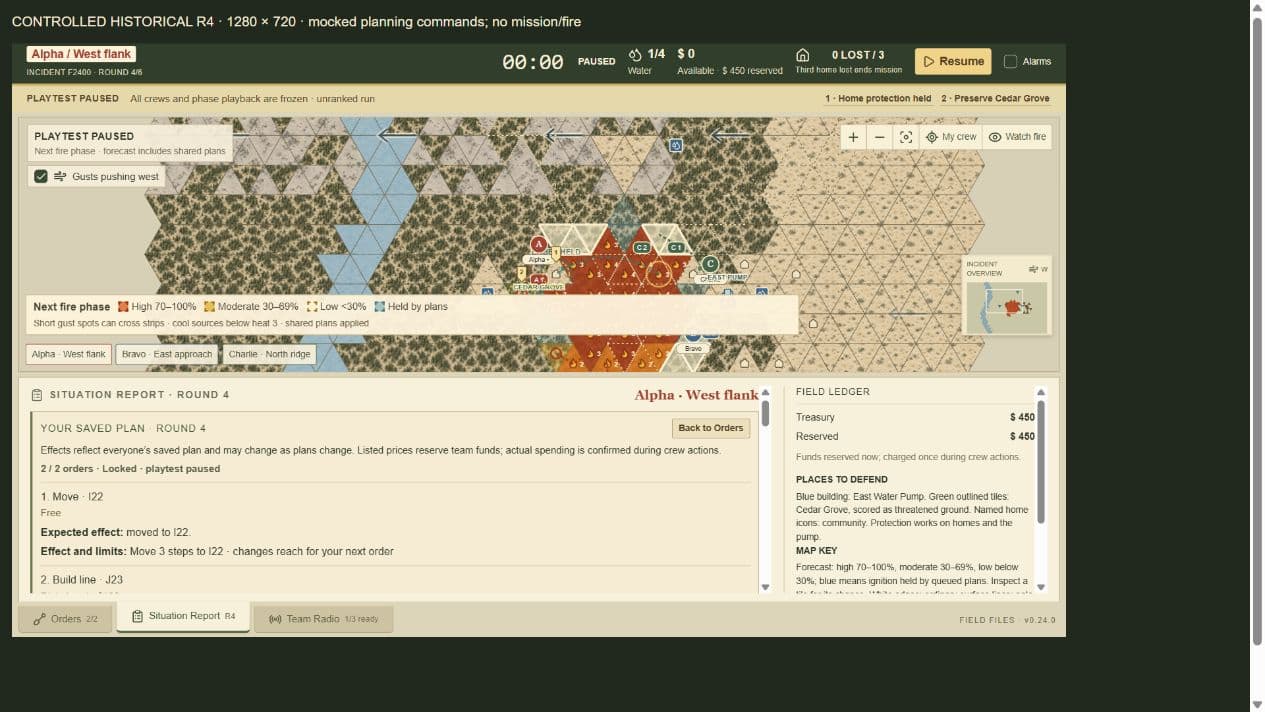Screen dimensions: 1265x712
Task: Open the Orders tab
Action: [66, 619]
